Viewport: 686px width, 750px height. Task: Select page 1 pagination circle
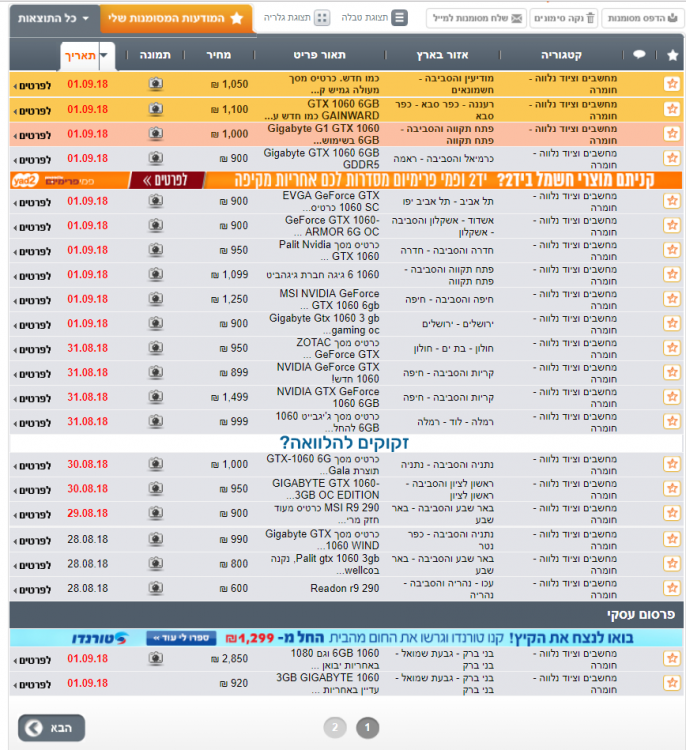(367, 728)
